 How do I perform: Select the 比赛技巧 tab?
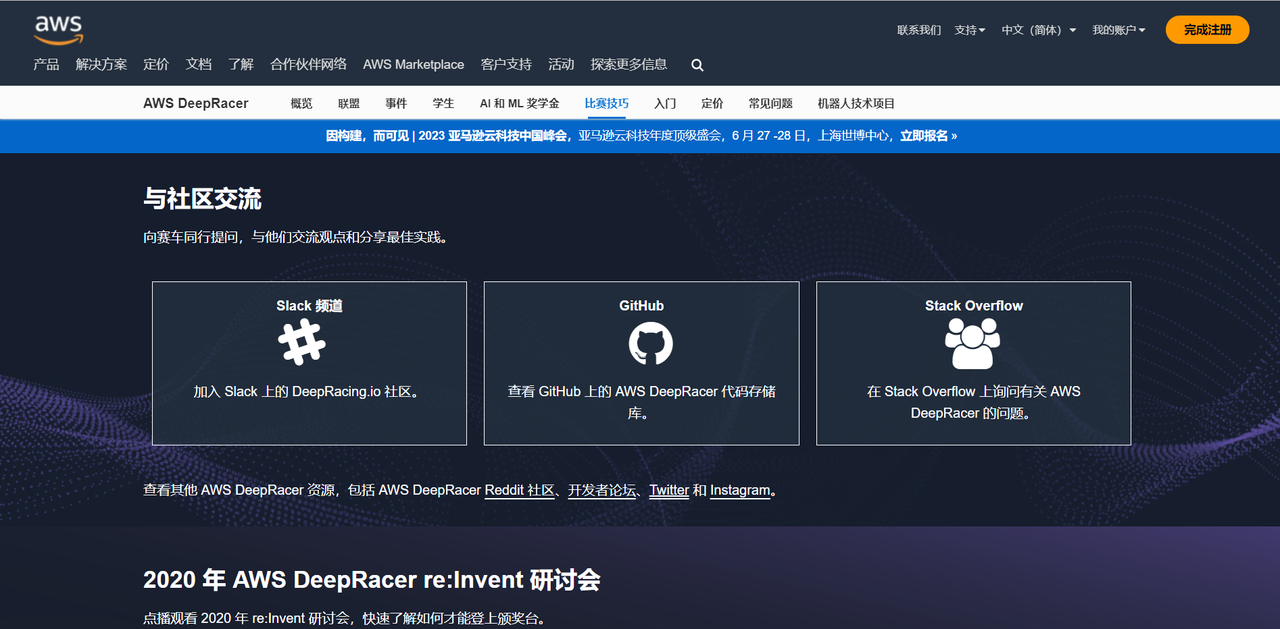[607, 103]
